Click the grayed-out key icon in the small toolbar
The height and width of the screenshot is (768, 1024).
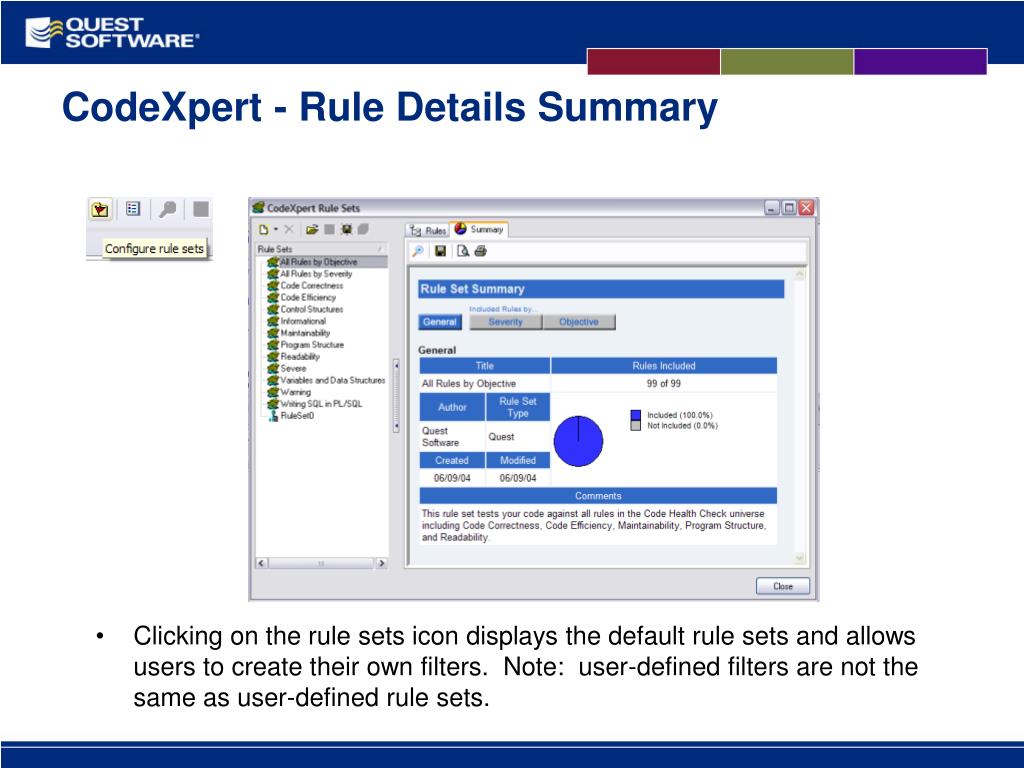[168, 209]
